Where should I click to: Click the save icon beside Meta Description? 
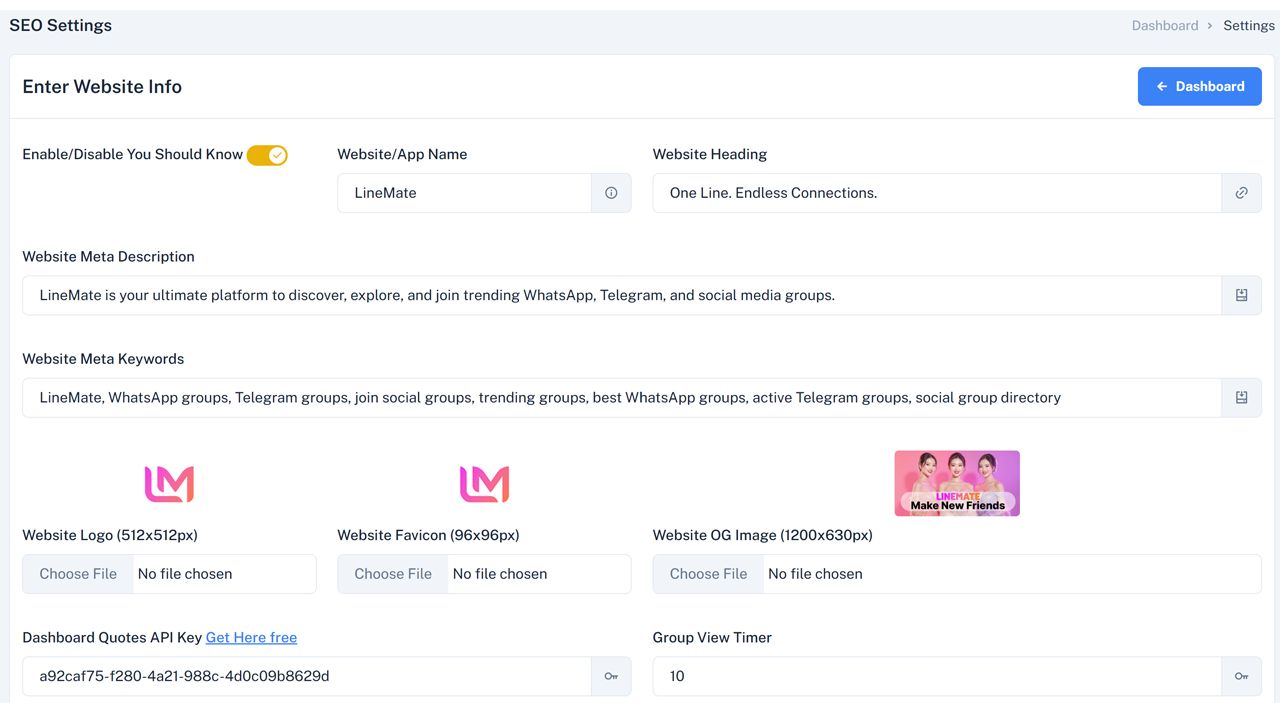coord(1241,295)
